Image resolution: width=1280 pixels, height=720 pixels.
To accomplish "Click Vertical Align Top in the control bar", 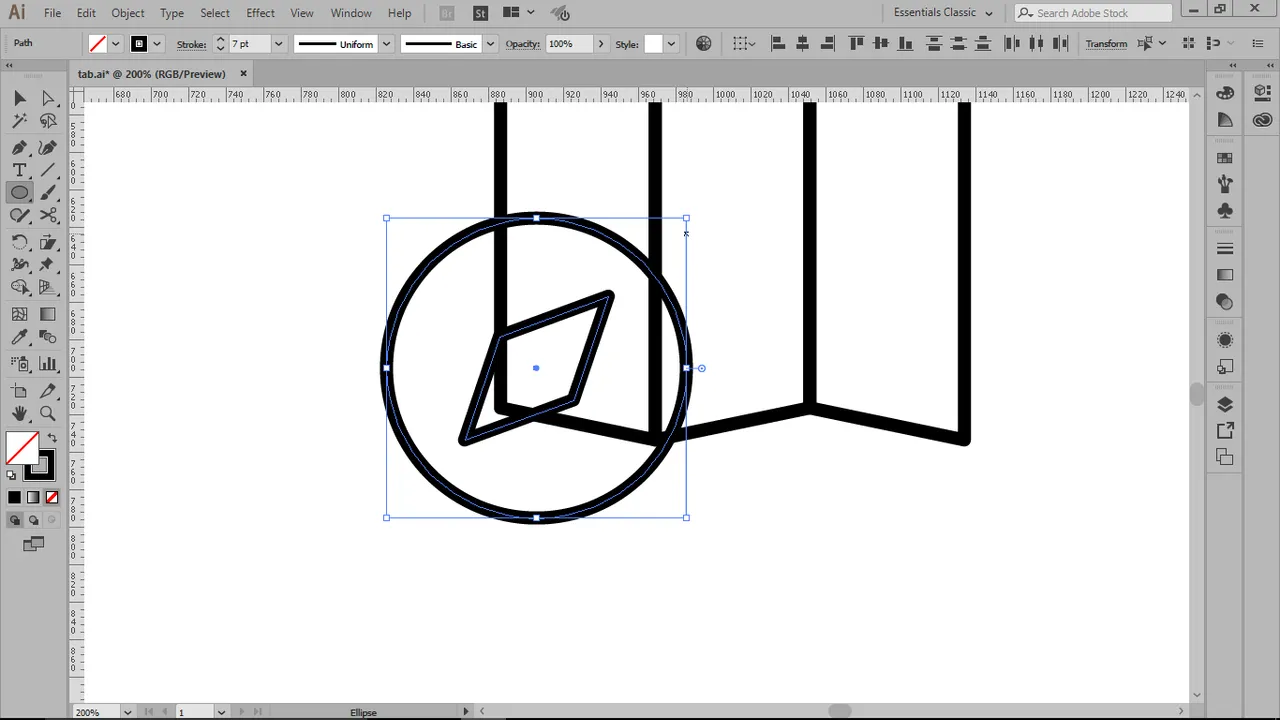I will (856, 44).
